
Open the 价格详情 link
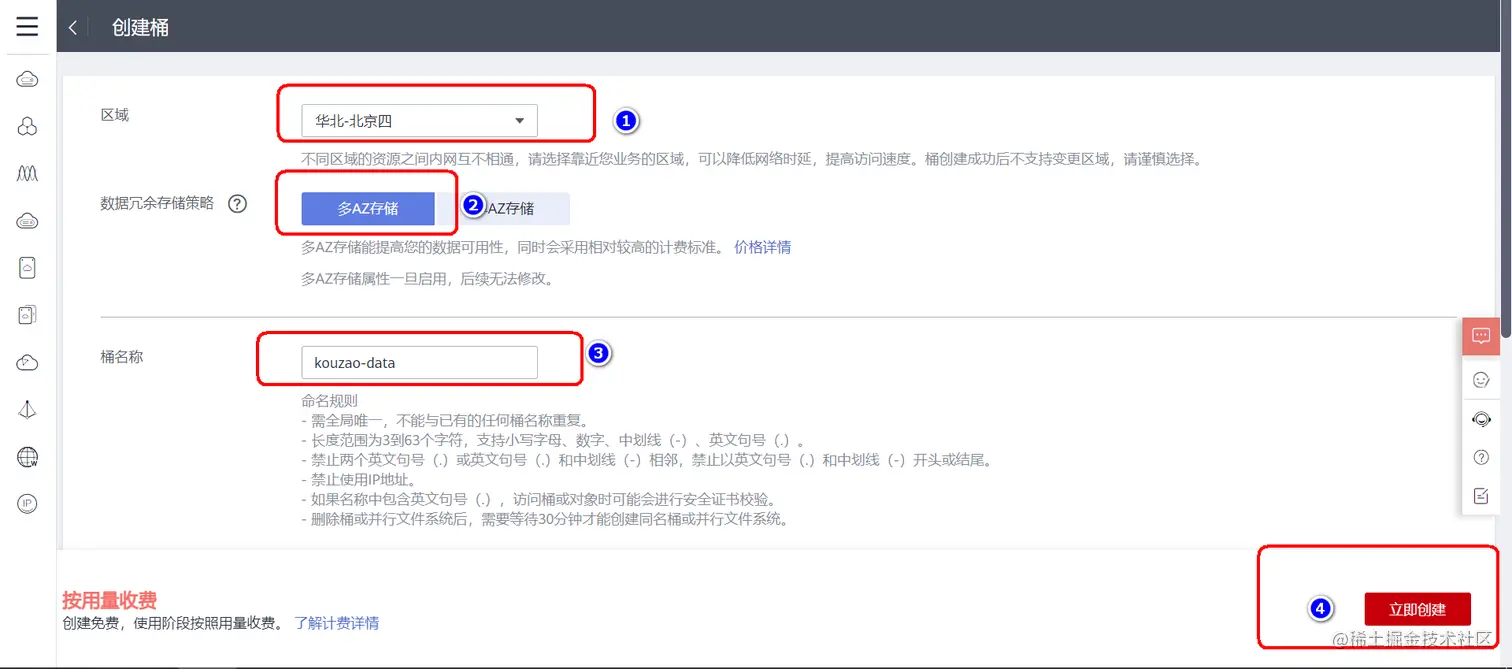pyautogui.click(x=762, y=247)
